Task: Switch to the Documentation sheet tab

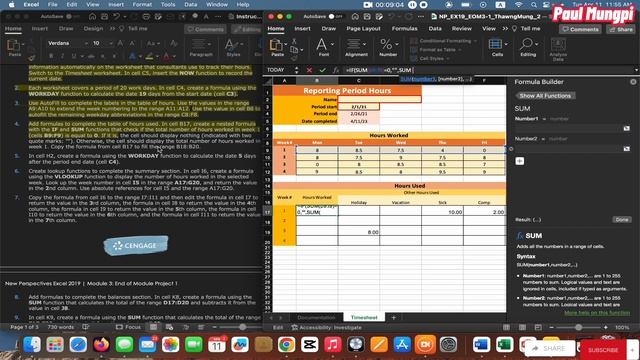Action: point(316,318)
